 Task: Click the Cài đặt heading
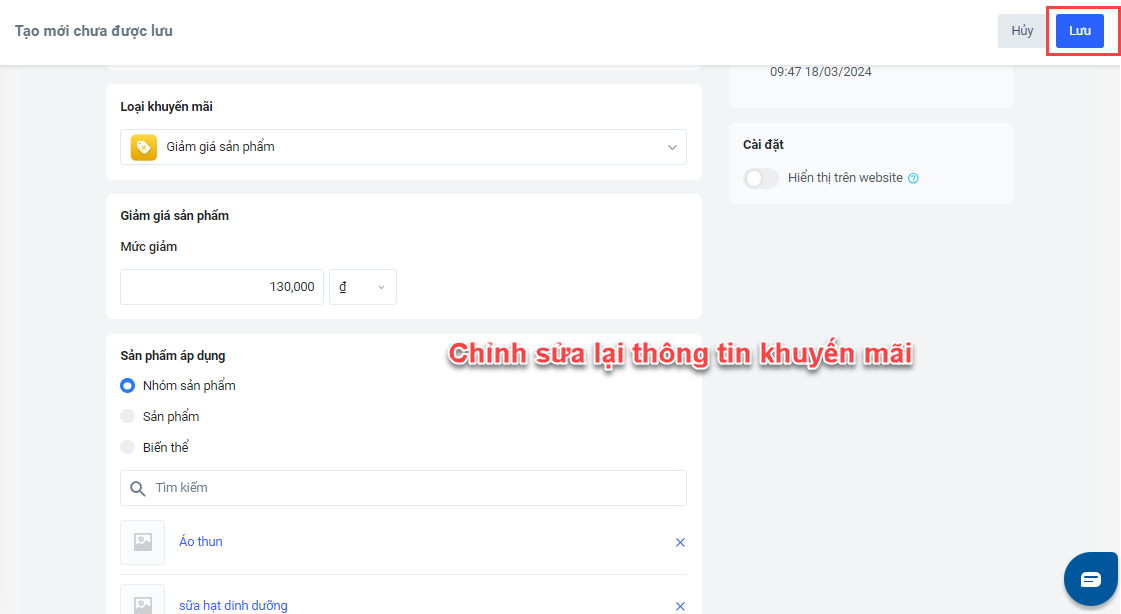(763, 144)
